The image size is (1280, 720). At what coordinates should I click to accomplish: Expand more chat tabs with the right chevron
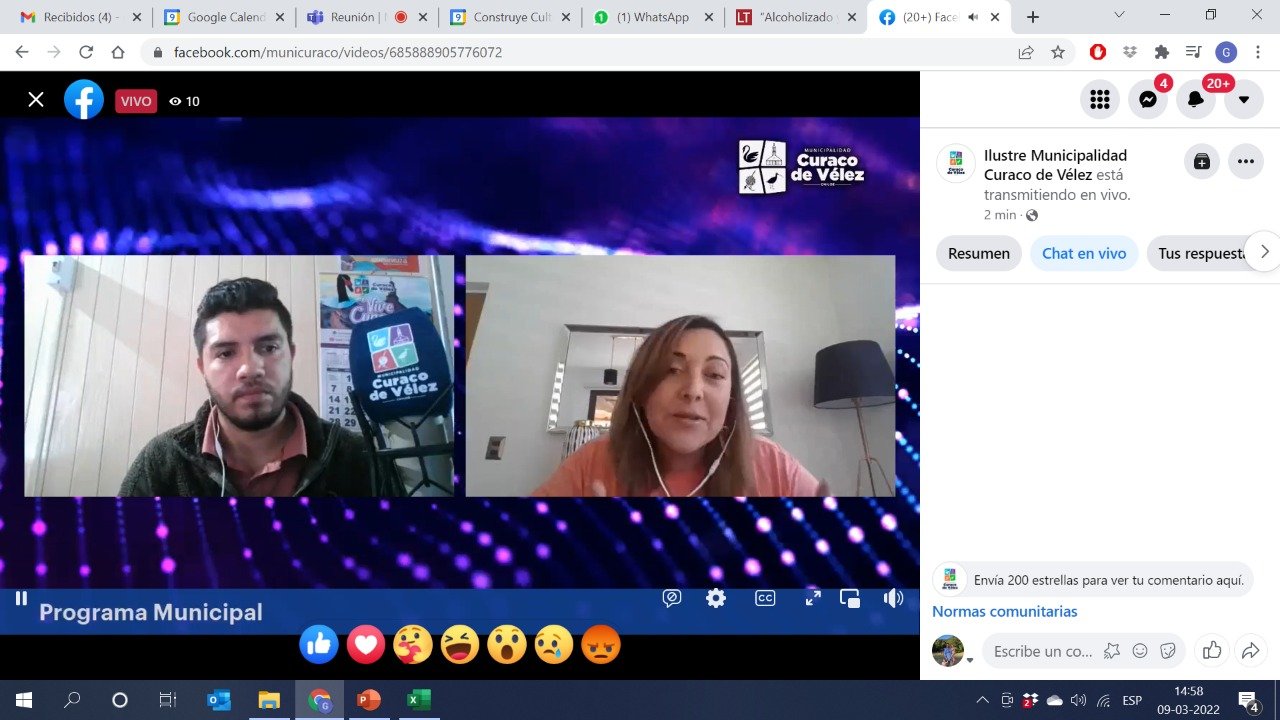[1264, 252]
